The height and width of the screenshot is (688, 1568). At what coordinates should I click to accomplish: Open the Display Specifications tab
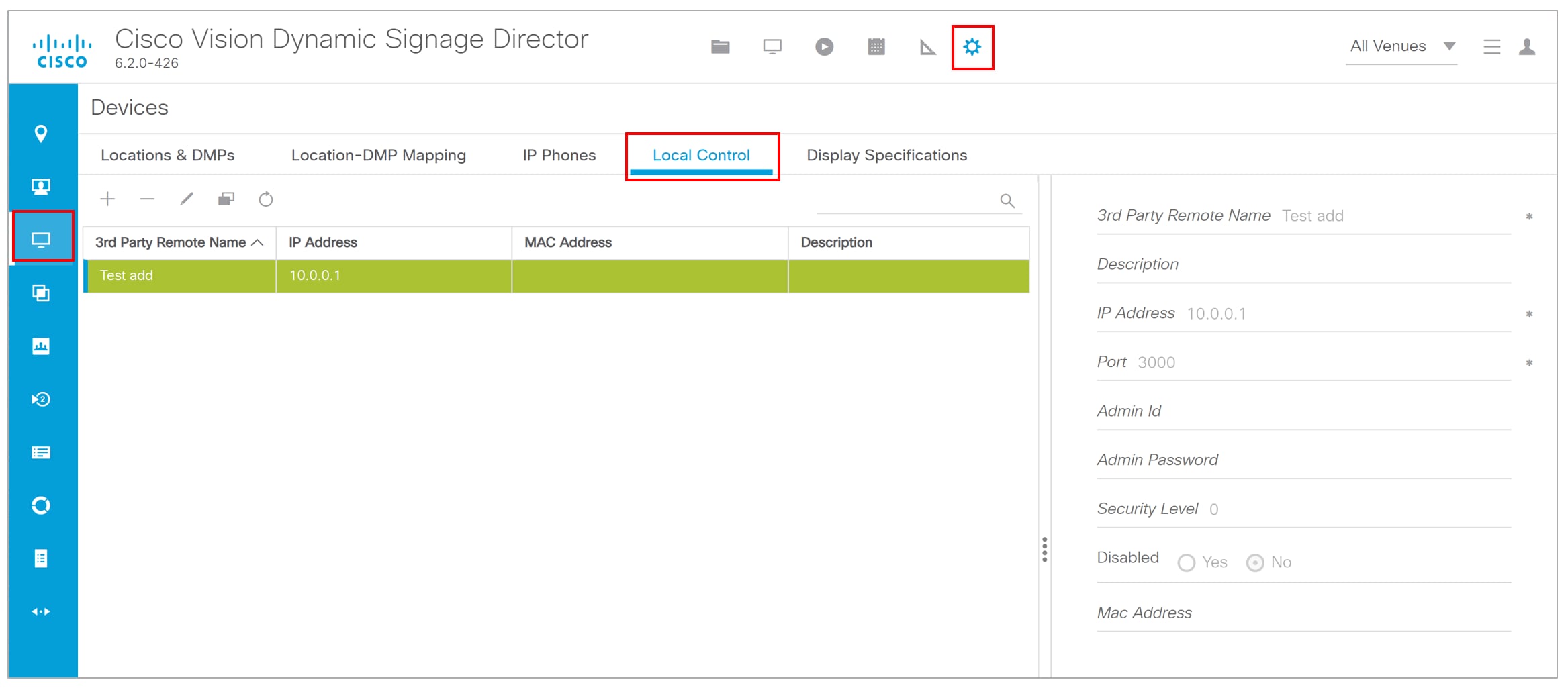(887, 155)
